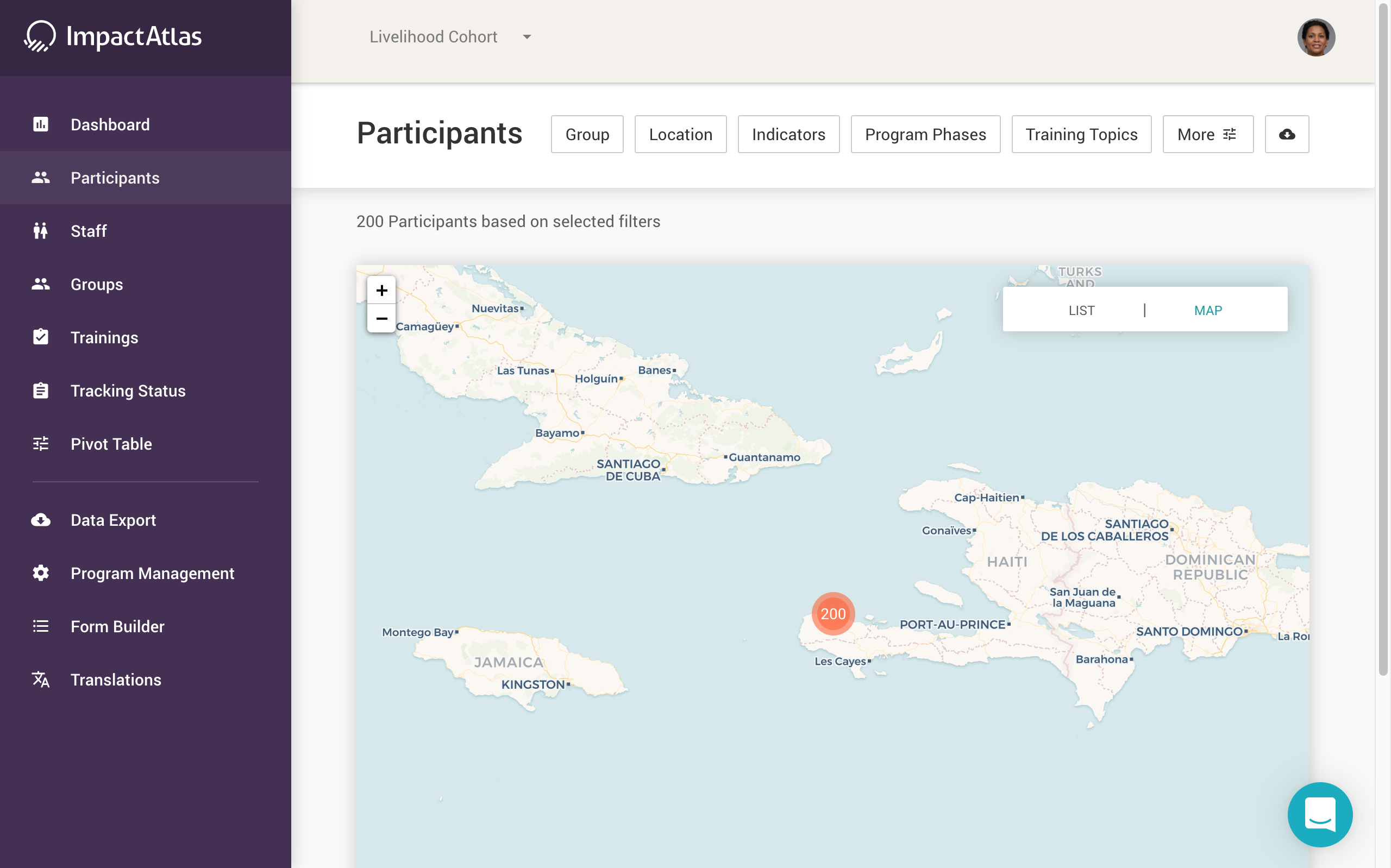Image resolution: width=1391 pixels, height=868 pixels.
Task: Zoom in on the map
Action: point(381,291)
